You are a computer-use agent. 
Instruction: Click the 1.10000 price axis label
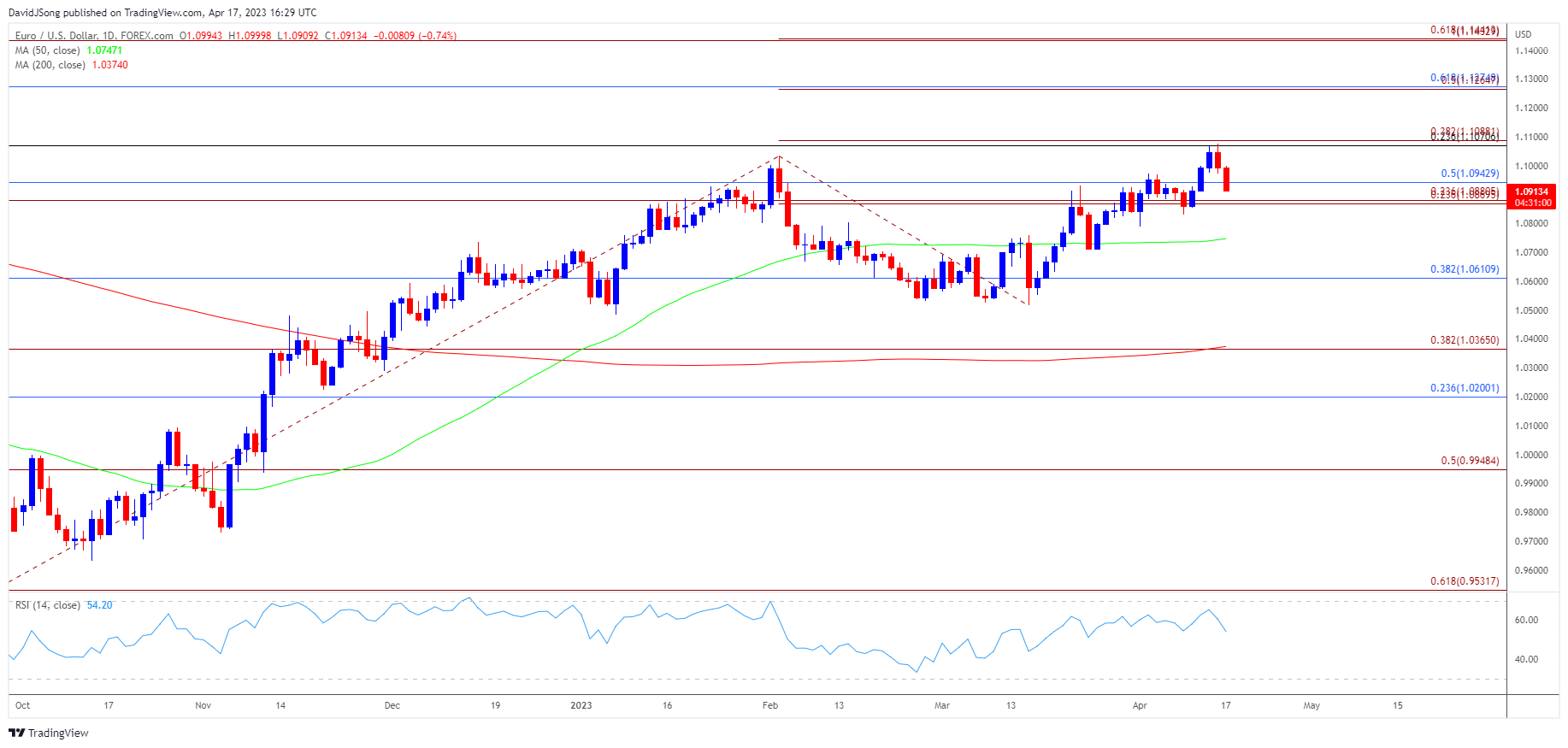coord(1531,166)
